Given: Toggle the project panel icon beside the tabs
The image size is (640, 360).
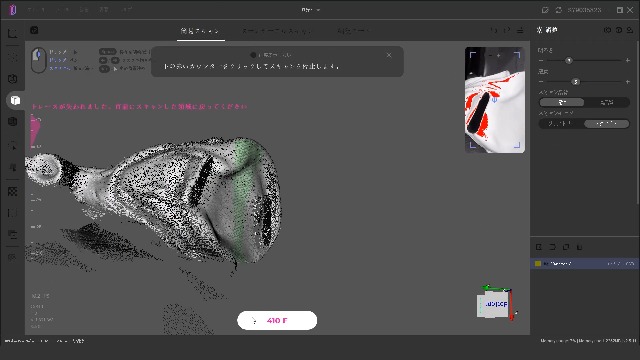Looking at the screenshot, I should (34, 30).
